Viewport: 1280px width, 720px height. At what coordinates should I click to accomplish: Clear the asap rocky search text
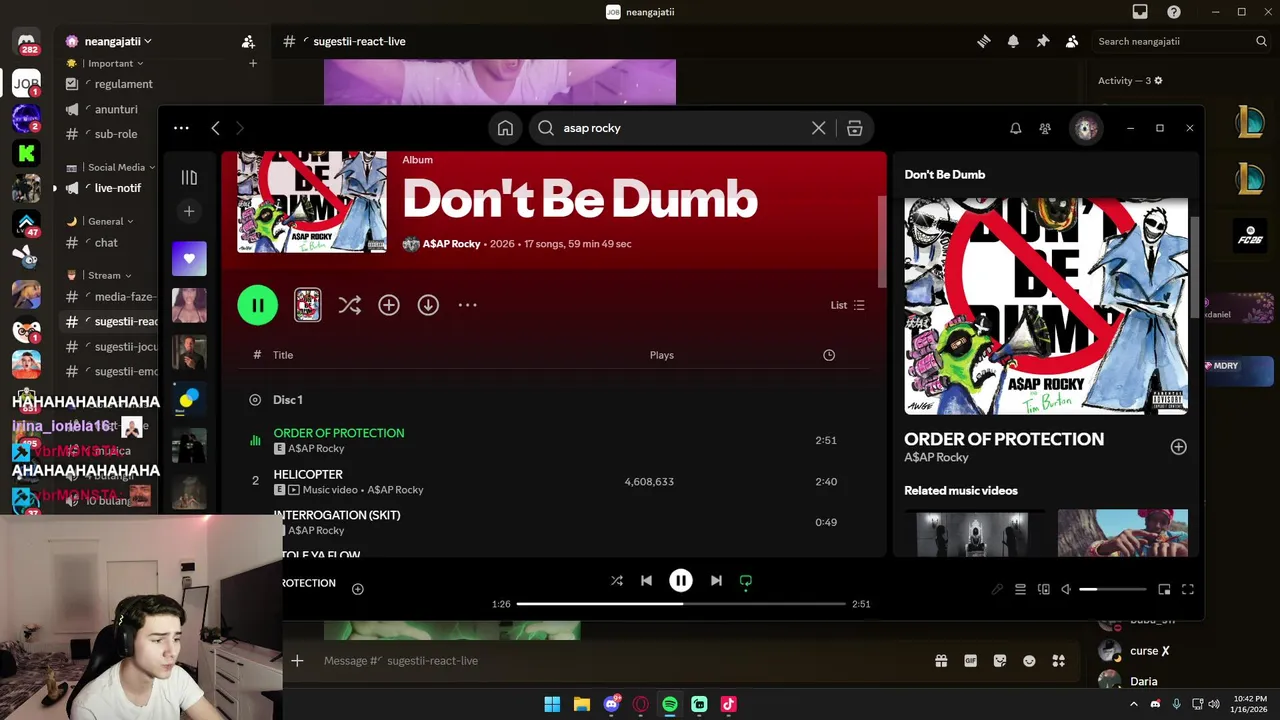tap(818, 128)
